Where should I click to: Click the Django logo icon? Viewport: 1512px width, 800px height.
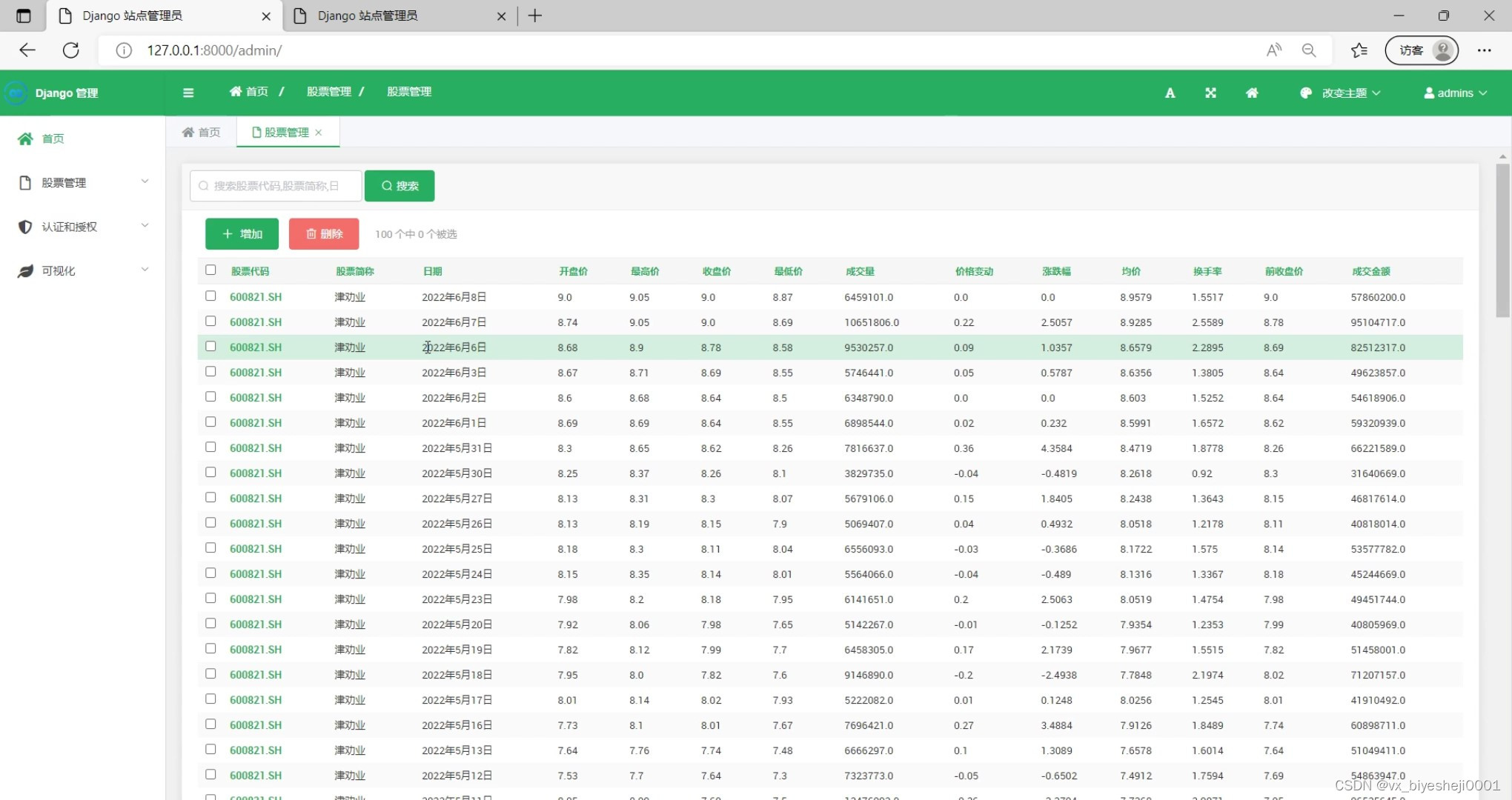click(x=16, y=93)
